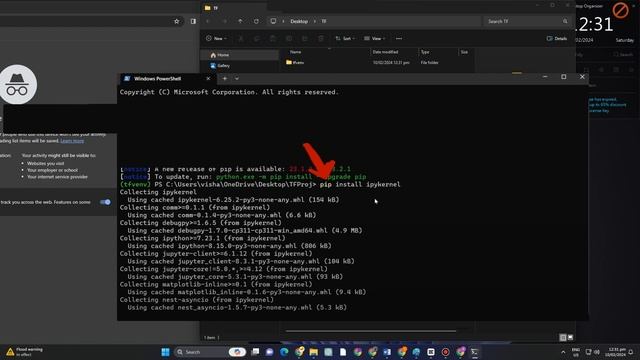
Task: Open the View dropdown in File Explorer
Action: click(x=374, y=38)
